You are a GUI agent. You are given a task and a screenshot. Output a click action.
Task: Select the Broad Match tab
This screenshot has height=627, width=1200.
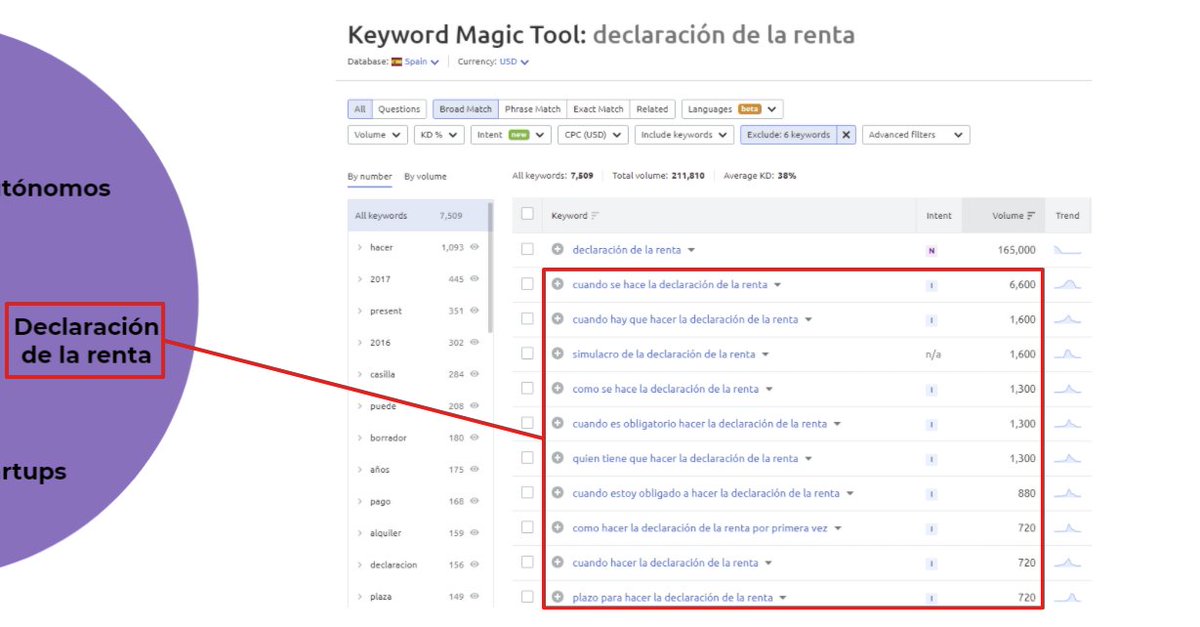tap(465, 109)
